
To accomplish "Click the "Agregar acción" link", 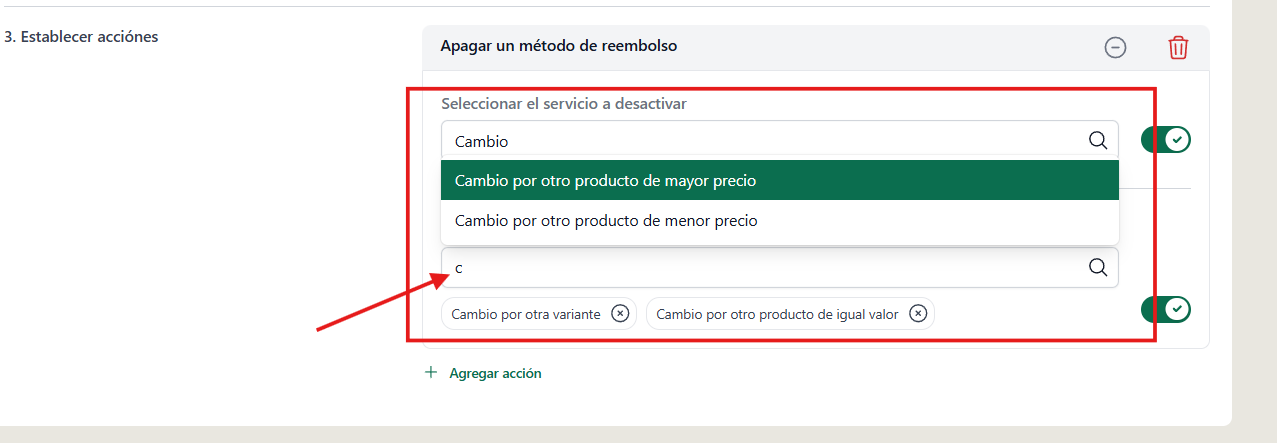I will 495,373.
